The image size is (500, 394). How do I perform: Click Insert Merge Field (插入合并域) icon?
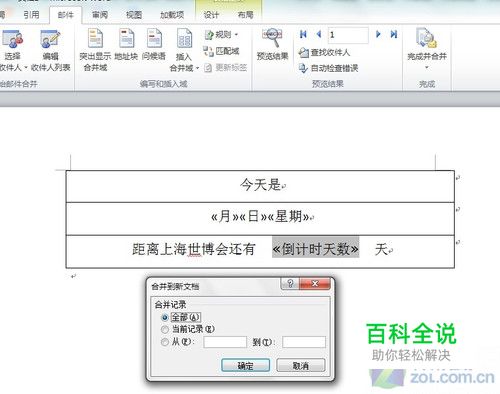click(184, 39)
